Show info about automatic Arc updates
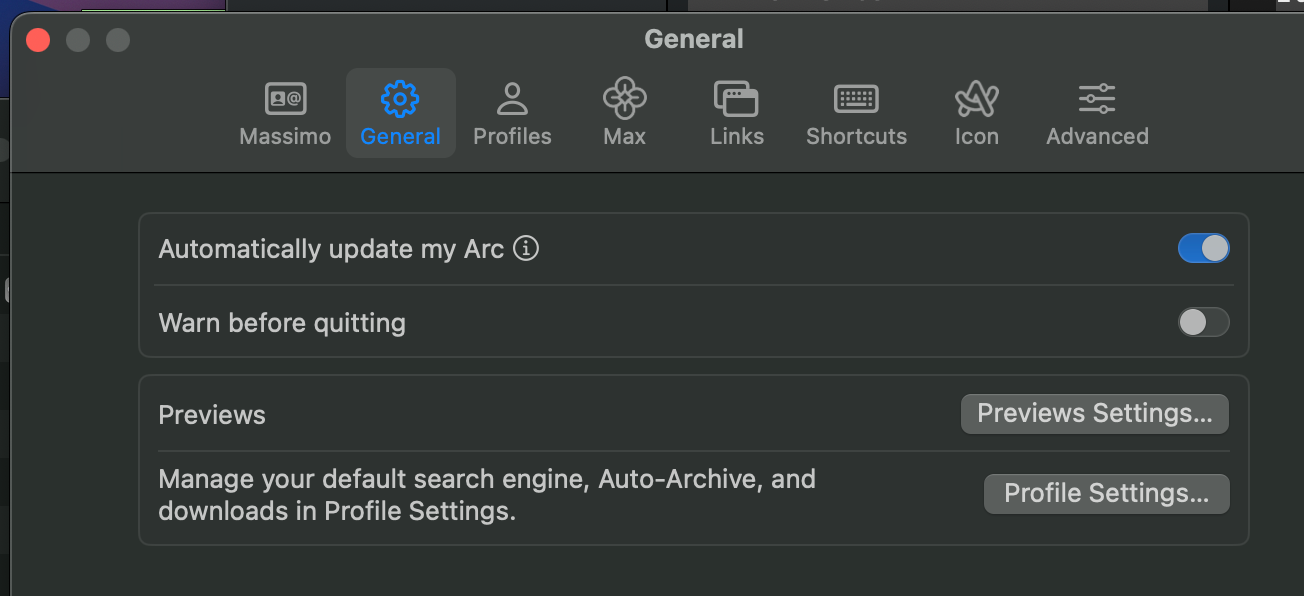 526,248
